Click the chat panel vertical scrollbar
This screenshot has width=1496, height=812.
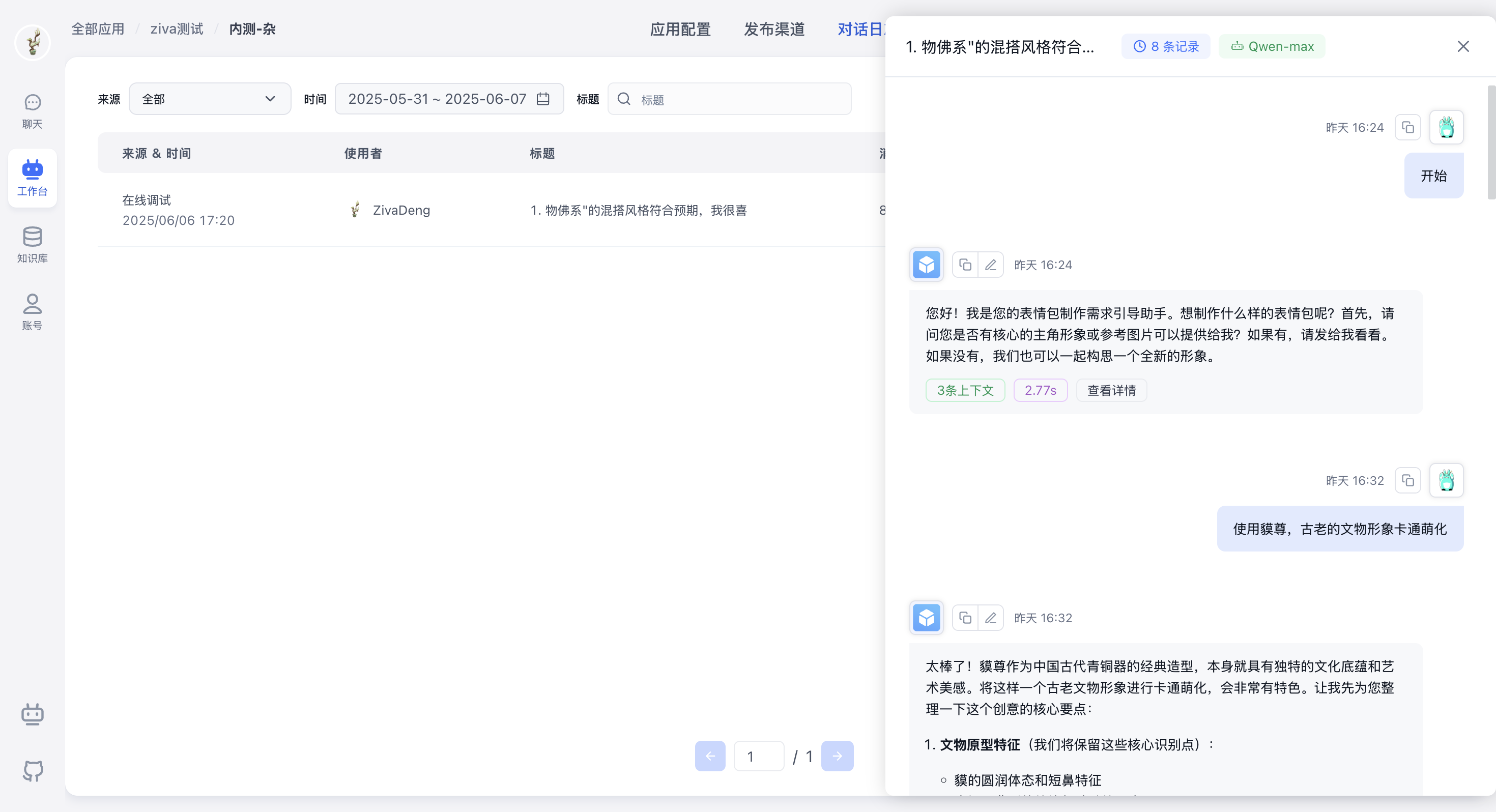(1491, 142)
